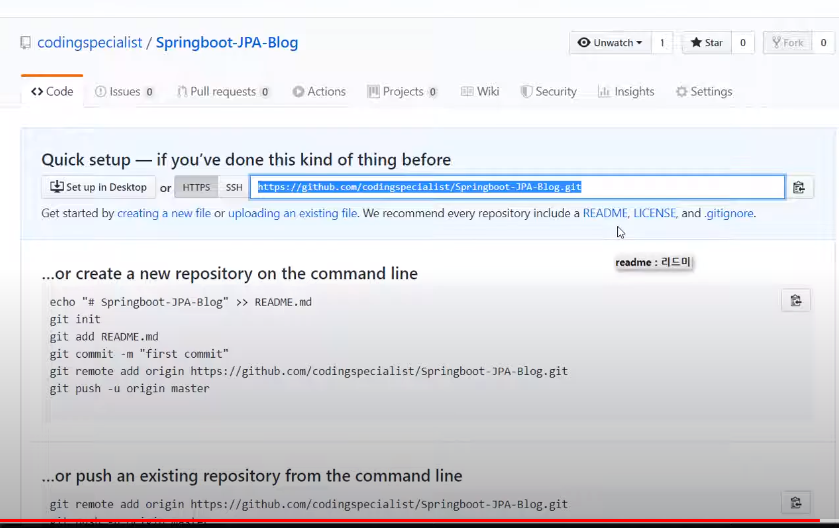Open the Settings tab
Image resolution: width=839 pixels, height=528 pixels.
[704, 91]
